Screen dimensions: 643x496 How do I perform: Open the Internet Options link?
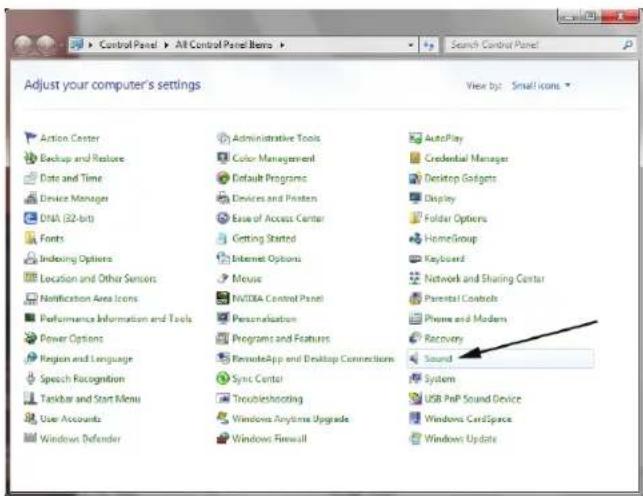267,258
